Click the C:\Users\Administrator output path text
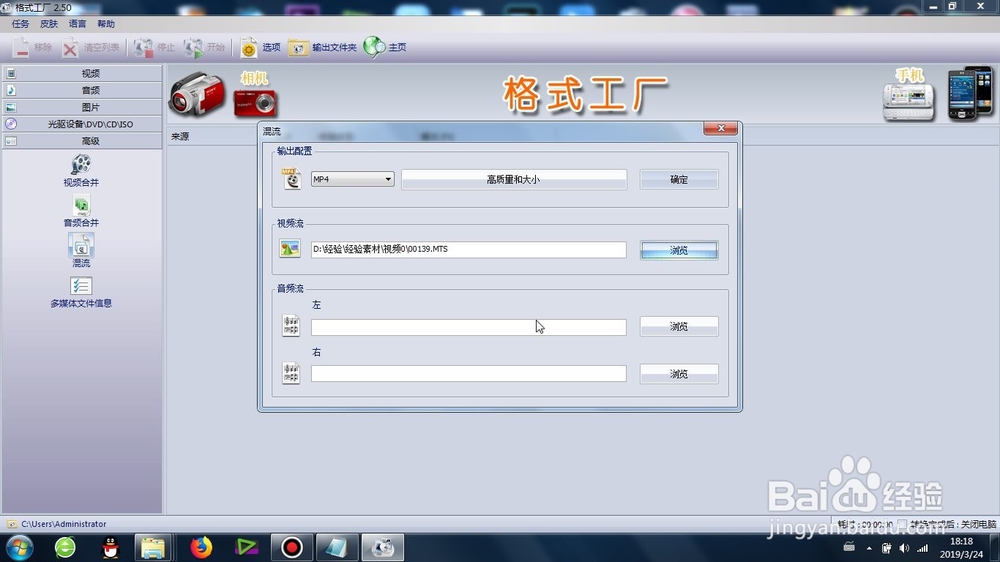 coord(64,524)
